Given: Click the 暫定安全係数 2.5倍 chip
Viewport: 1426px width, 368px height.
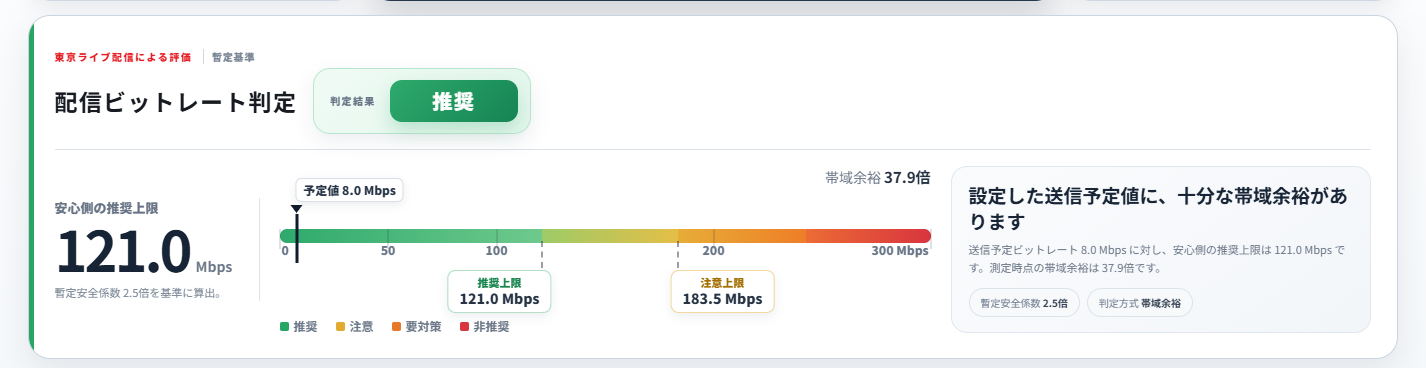Looking at the screenshot, I should point(1024,302).
